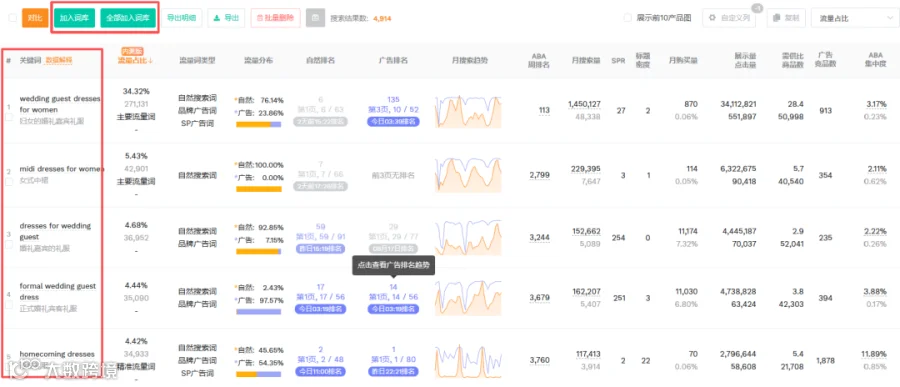Viewport: 900px width, 387px height.
Task: Click traffic distribution bar of homecoming dresses
Action: [x=258, y=374]
